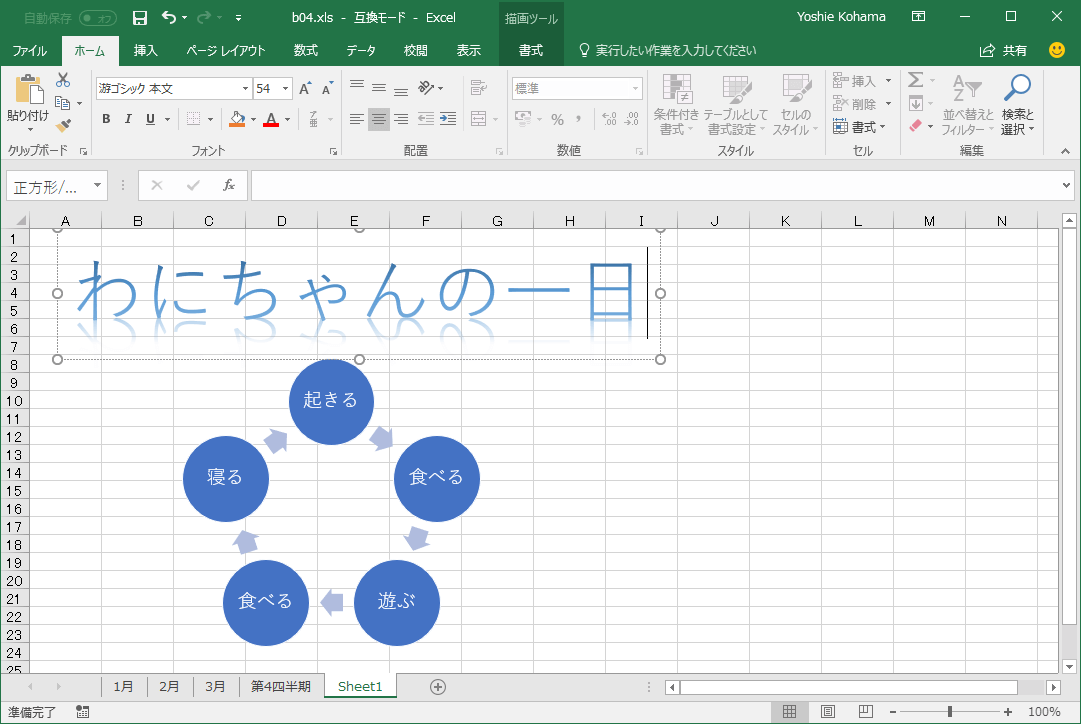This screenshot has width=1081, height=724.
Task: Select the Format Painter brush
Action: tap(63, 125)
